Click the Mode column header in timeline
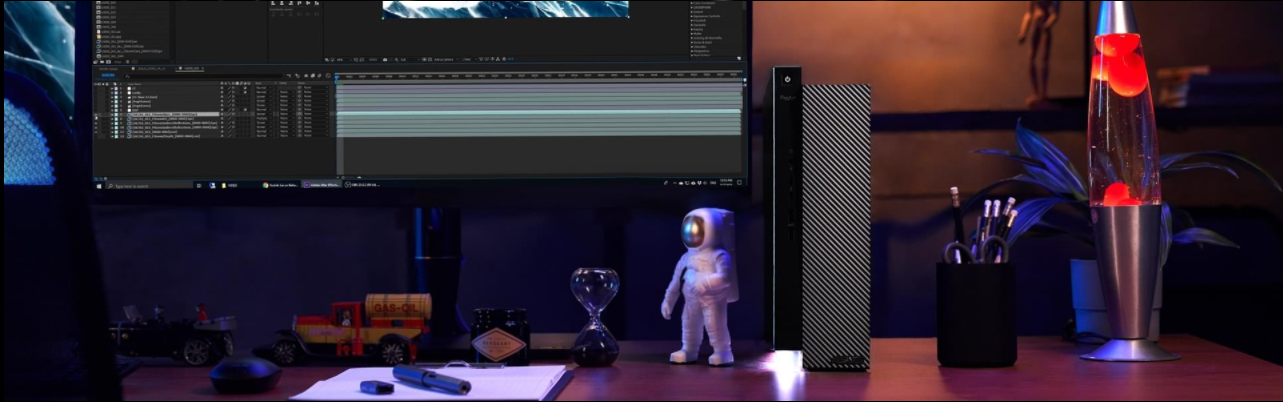This screenshot has width=1283, height=402. 259,84
